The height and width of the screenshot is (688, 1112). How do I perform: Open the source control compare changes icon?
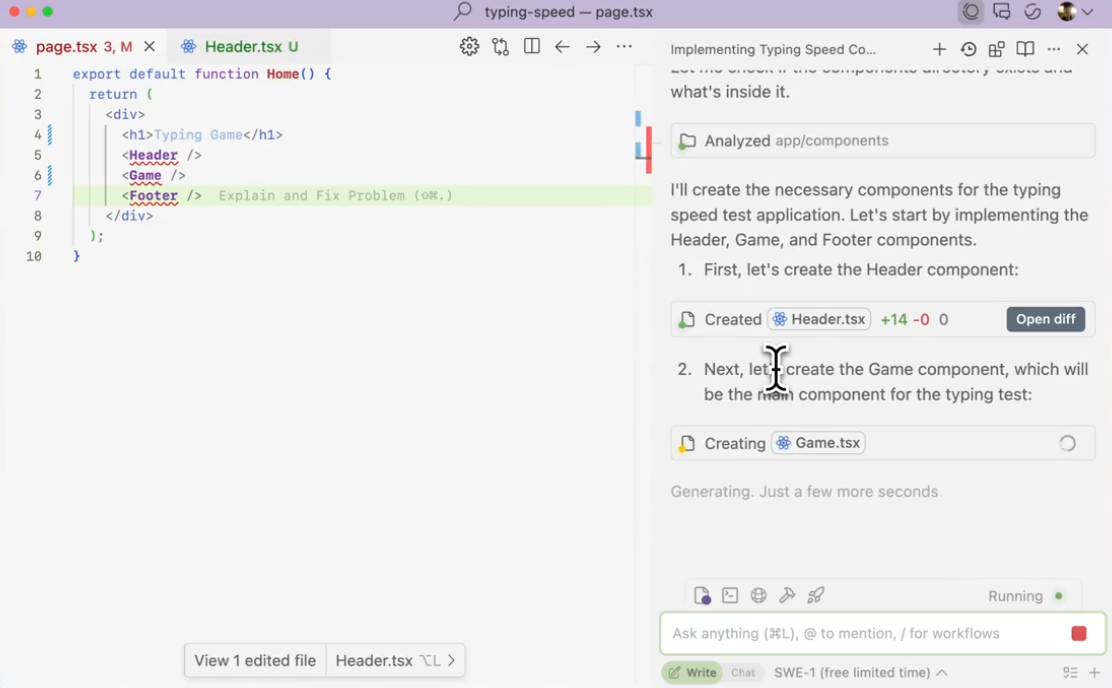[500, 47]
